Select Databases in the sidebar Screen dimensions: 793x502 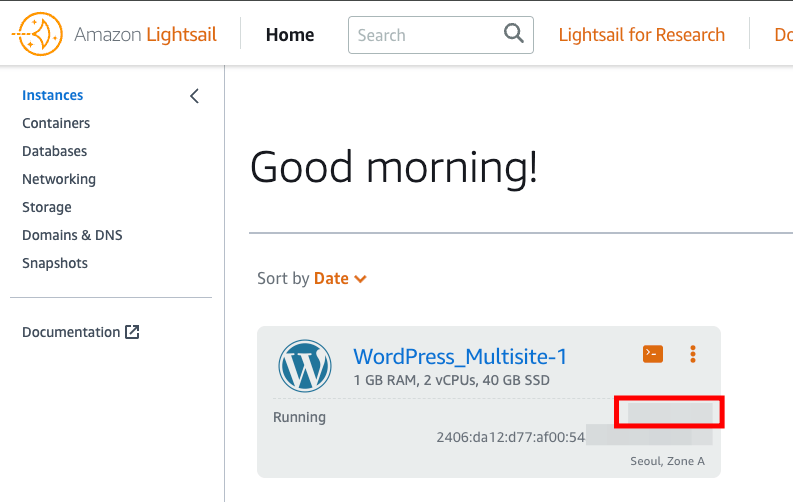pyautogui.click(x=55, y=151)
